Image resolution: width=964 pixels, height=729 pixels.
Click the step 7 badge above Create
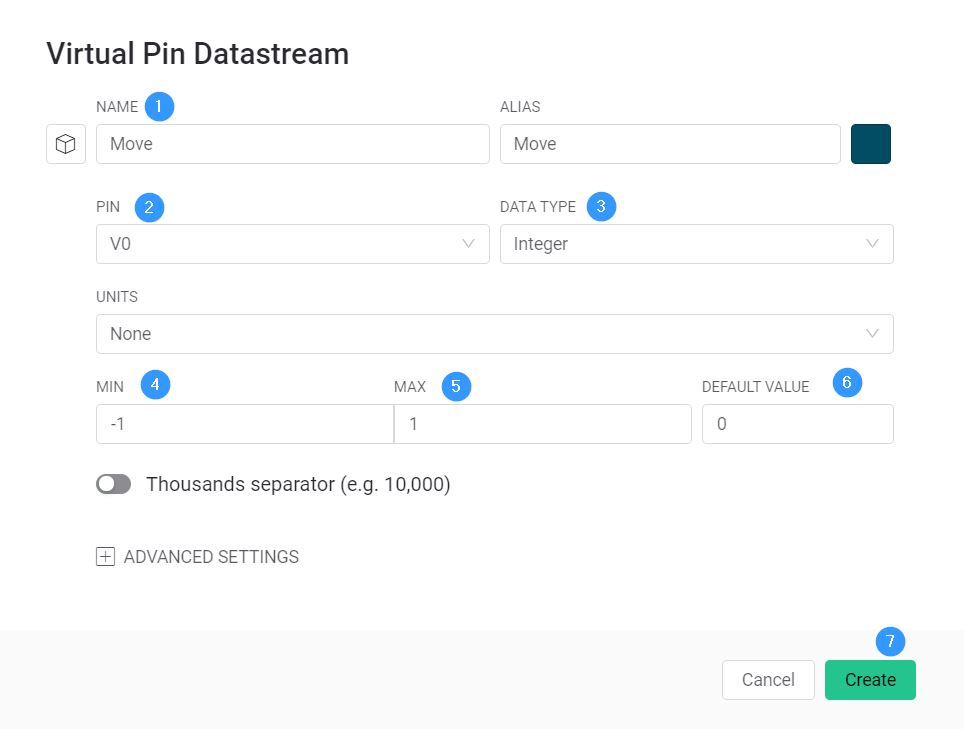[890, 642]
